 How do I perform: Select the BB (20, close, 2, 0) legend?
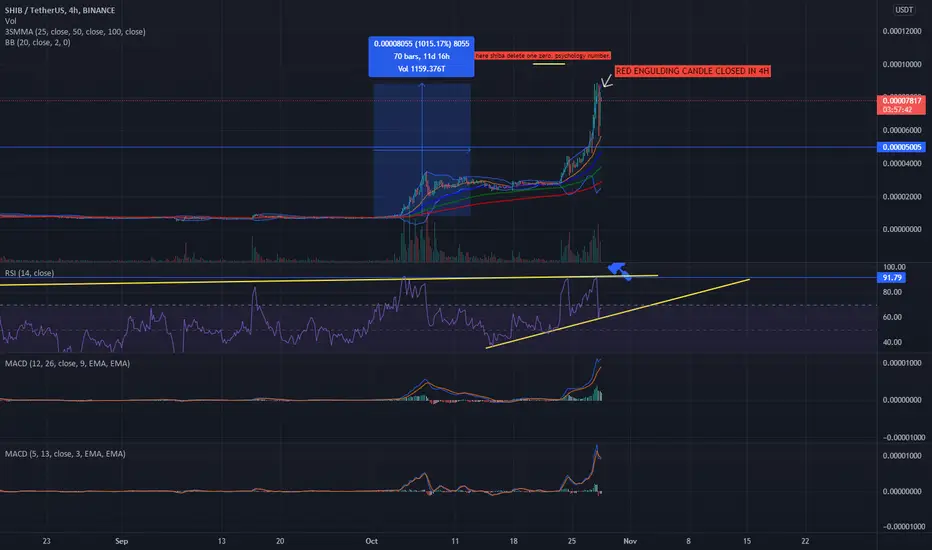pos(37,42)
